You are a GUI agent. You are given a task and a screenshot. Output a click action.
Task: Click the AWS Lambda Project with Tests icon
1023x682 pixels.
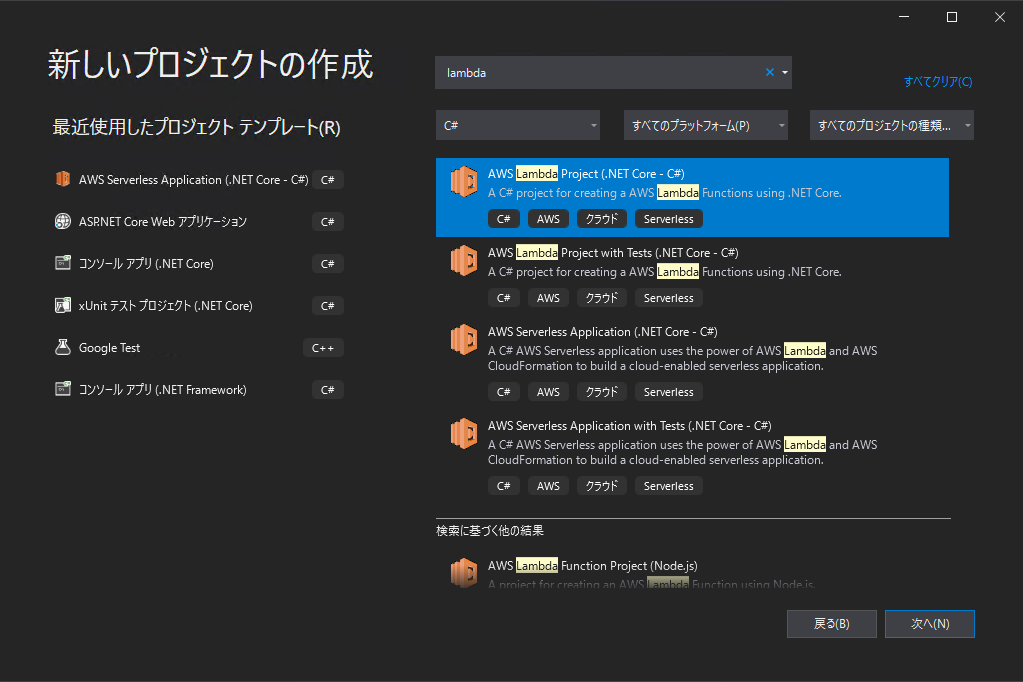point(464,261)
